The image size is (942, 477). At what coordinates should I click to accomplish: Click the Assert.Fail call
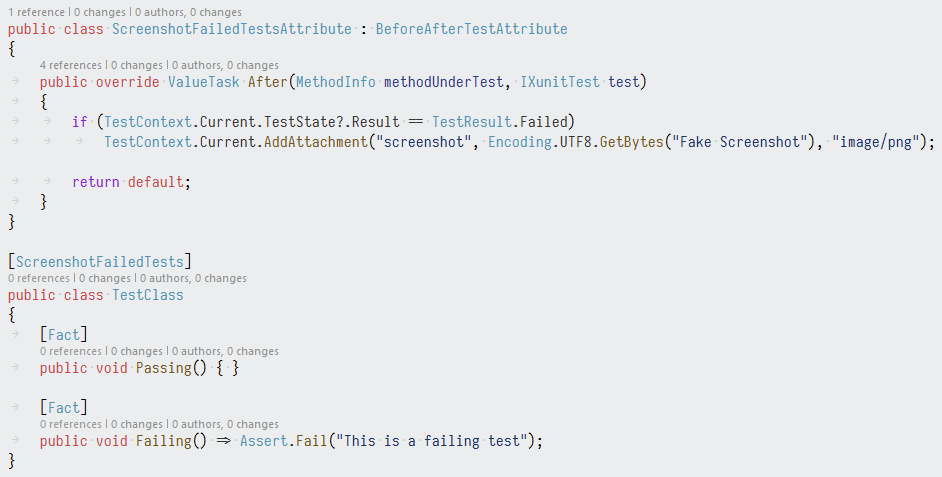point(284,441)
